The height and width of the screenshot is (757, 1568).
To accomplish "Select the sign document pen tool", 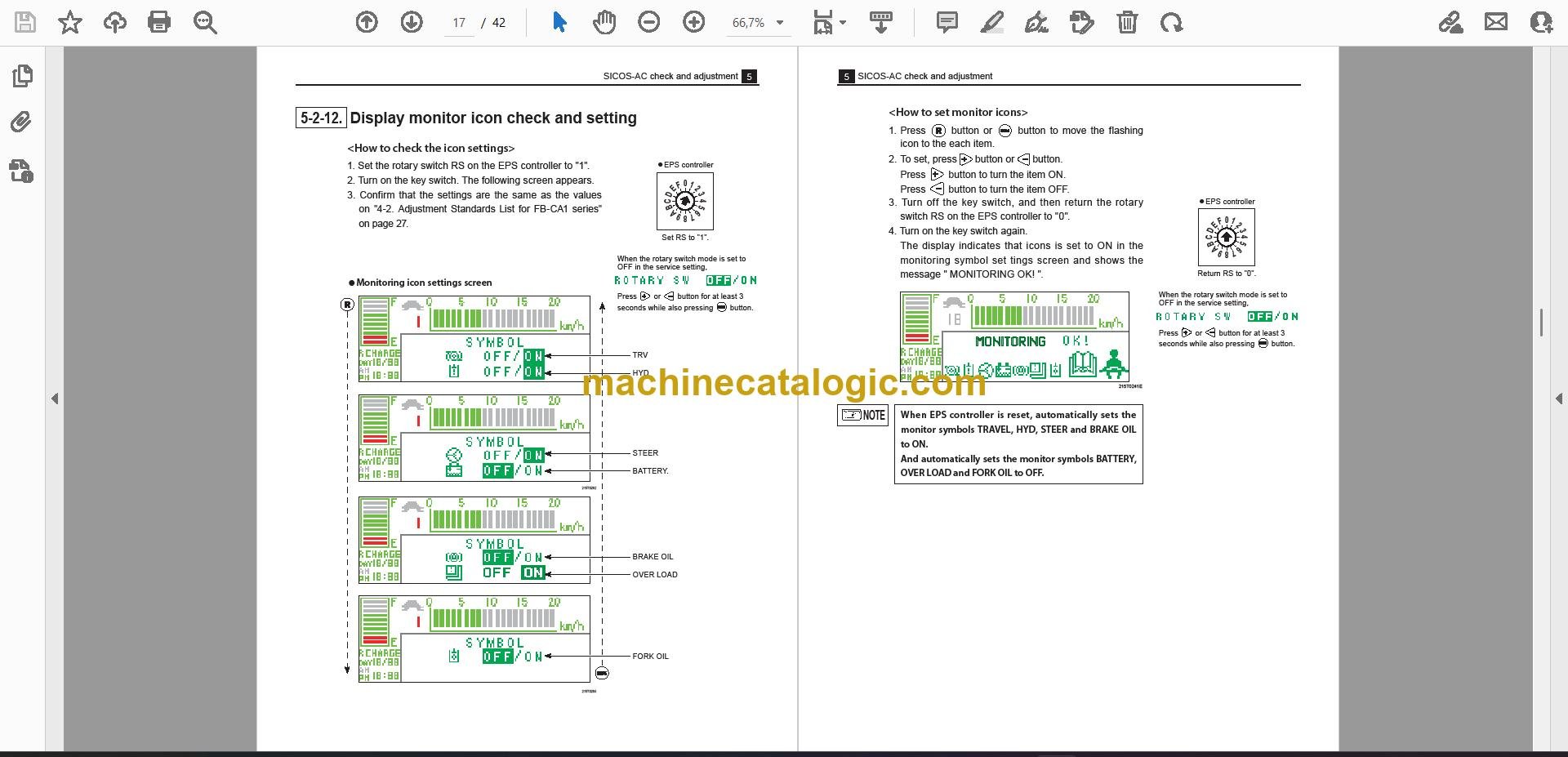I will click(1037, 22).
